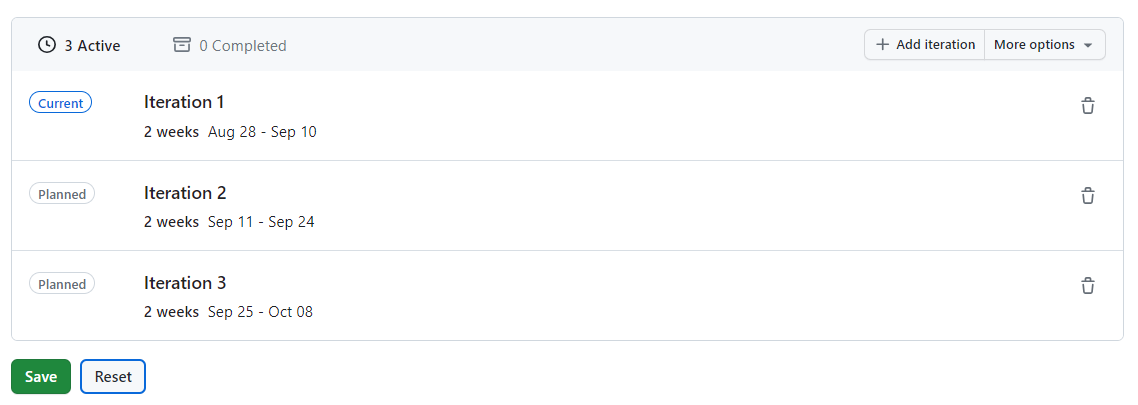The width and height of the screenshot is (1138, 405).
Task: Select the Iteration 1 title
Action: pyautogui.click(x=184, y=102)
